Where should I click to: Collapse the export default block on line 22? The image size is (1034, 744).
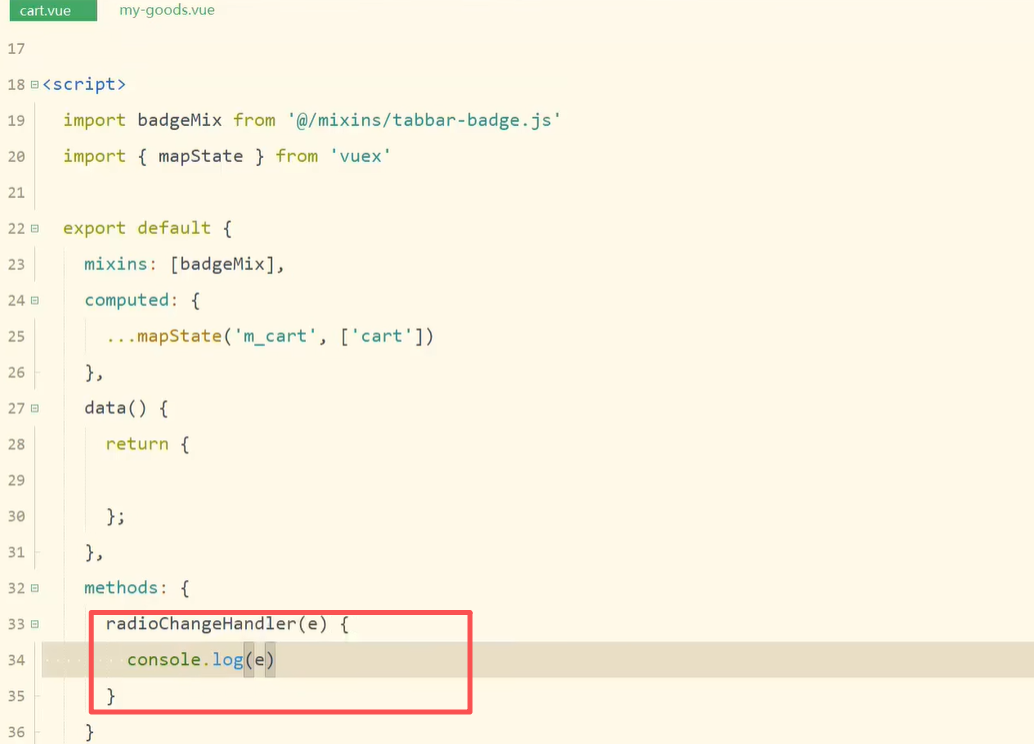(x=35, y=229)
